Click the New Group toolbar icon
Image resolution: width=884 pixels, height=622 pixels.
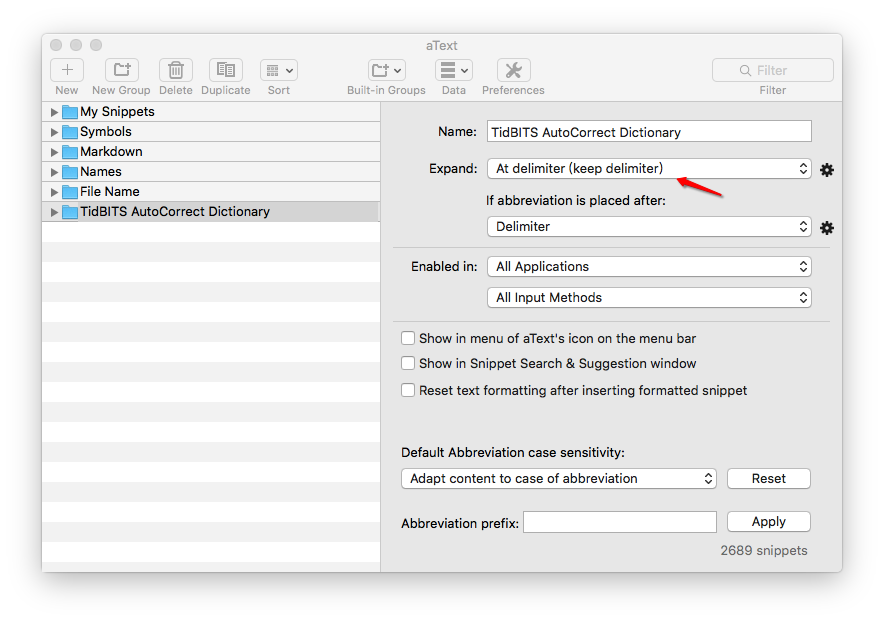point(122,70)
